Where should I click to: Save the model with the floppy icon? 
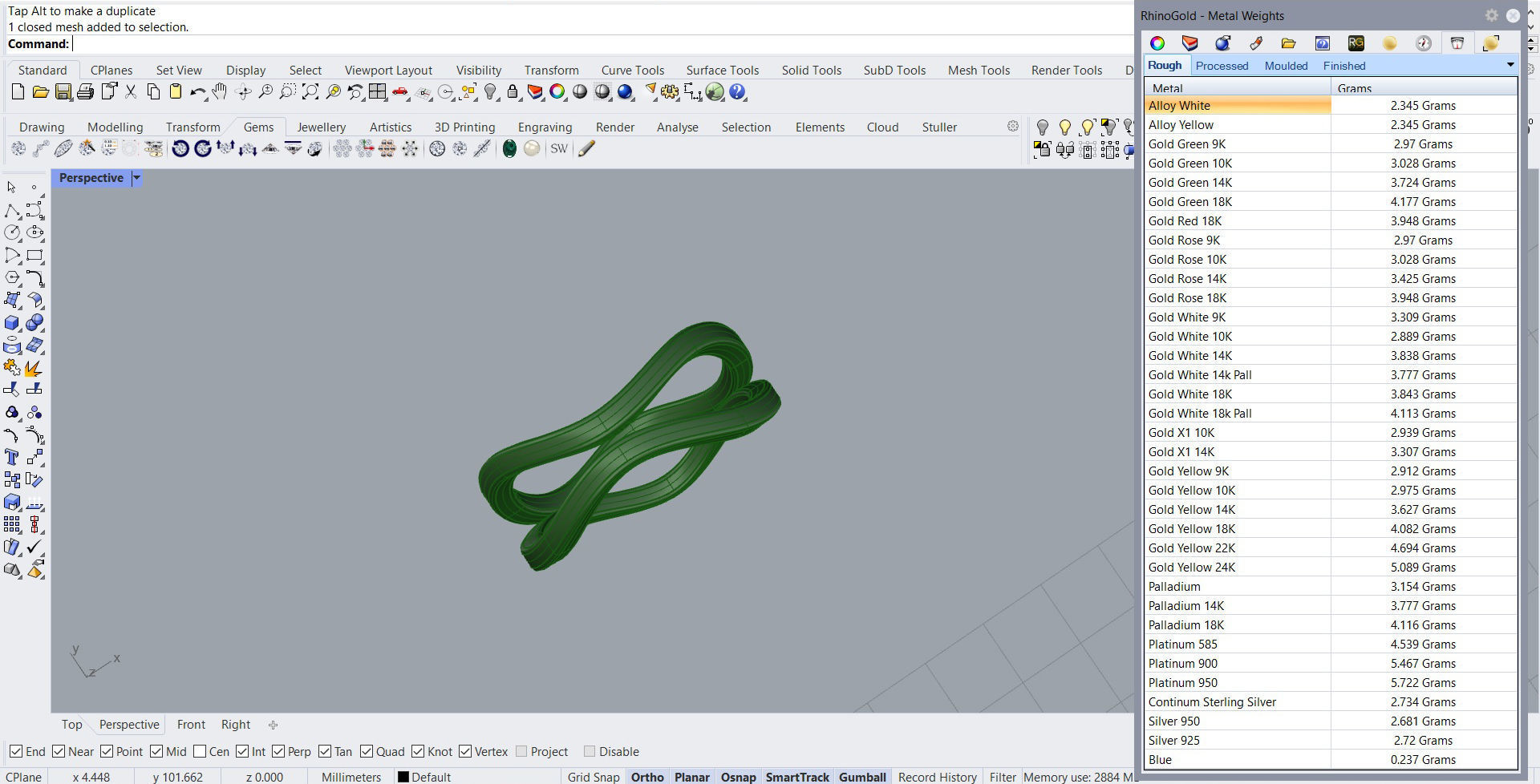[63, 92]
